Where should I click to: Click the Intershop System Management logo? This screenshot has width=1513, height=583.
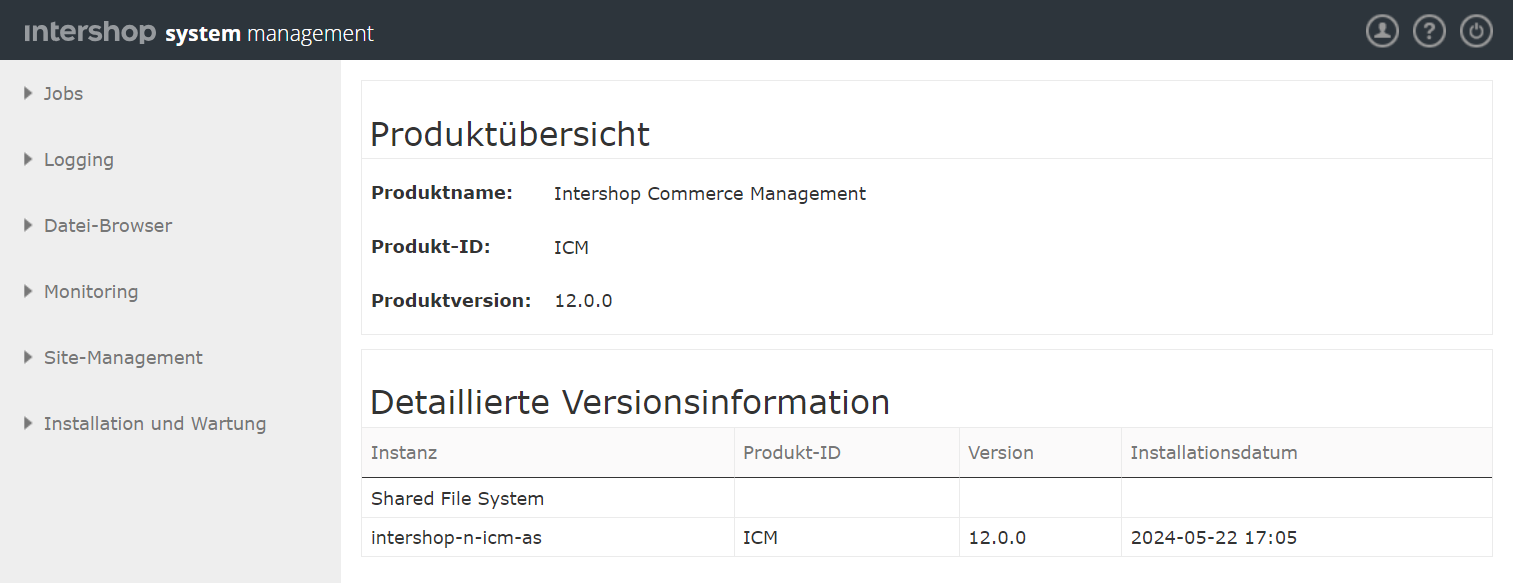[200, 31]
